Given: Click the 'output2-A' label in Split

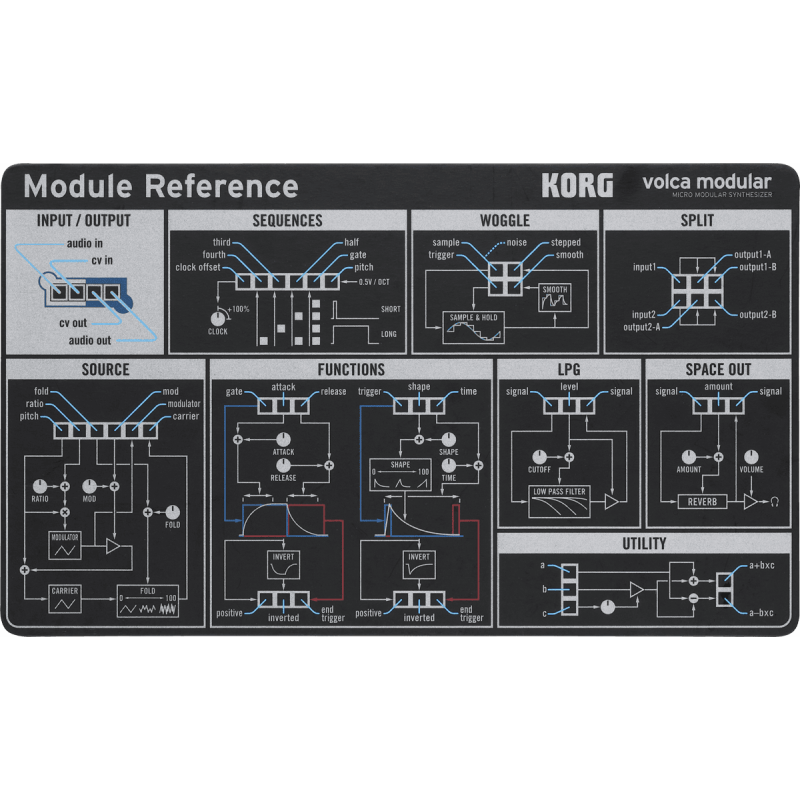Looking at the screenshot, I should (641, 327).
